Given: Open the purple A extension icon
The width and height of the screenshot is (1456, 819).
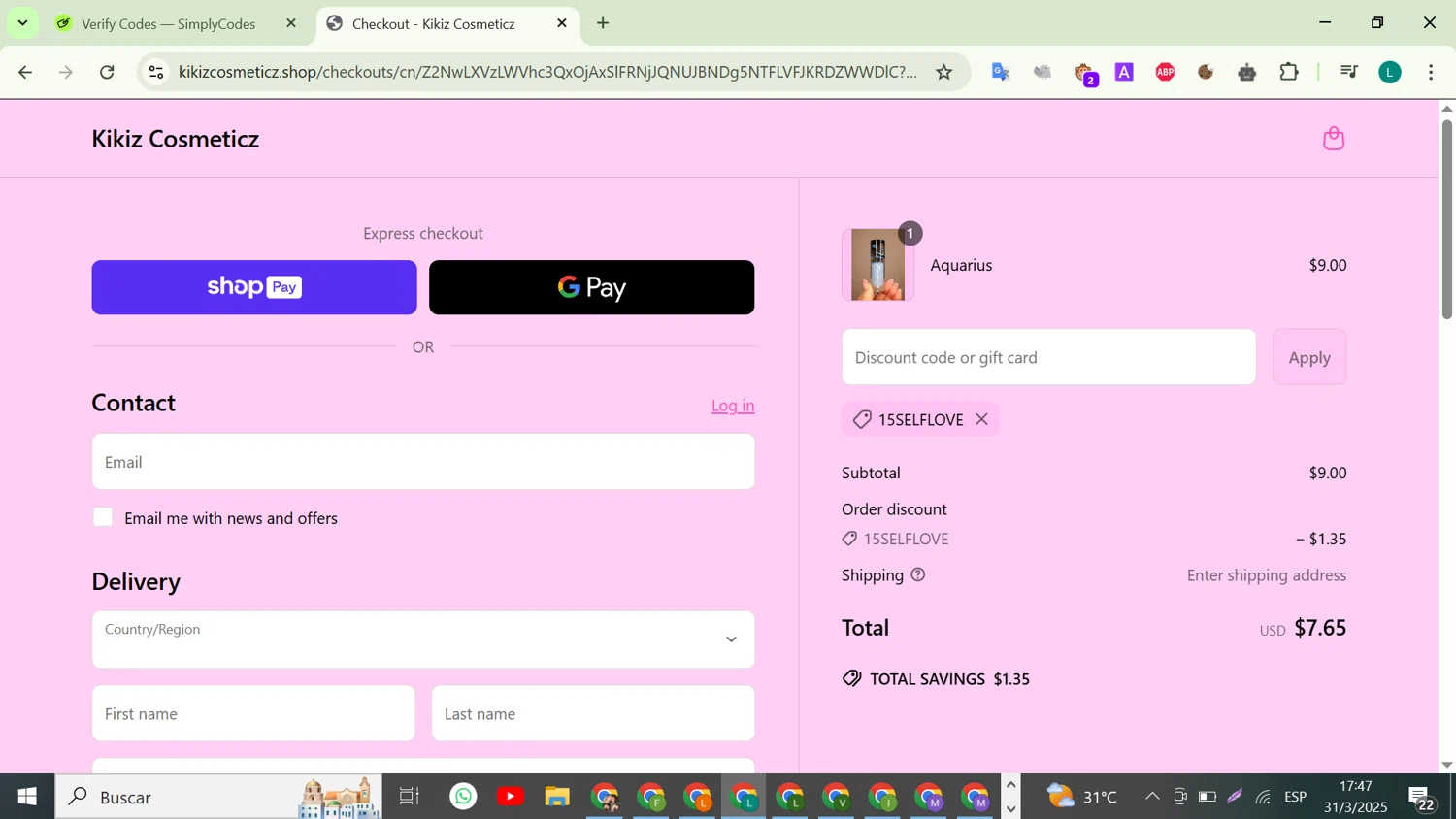Looking at the screenshot, I should click(1124, 72).
